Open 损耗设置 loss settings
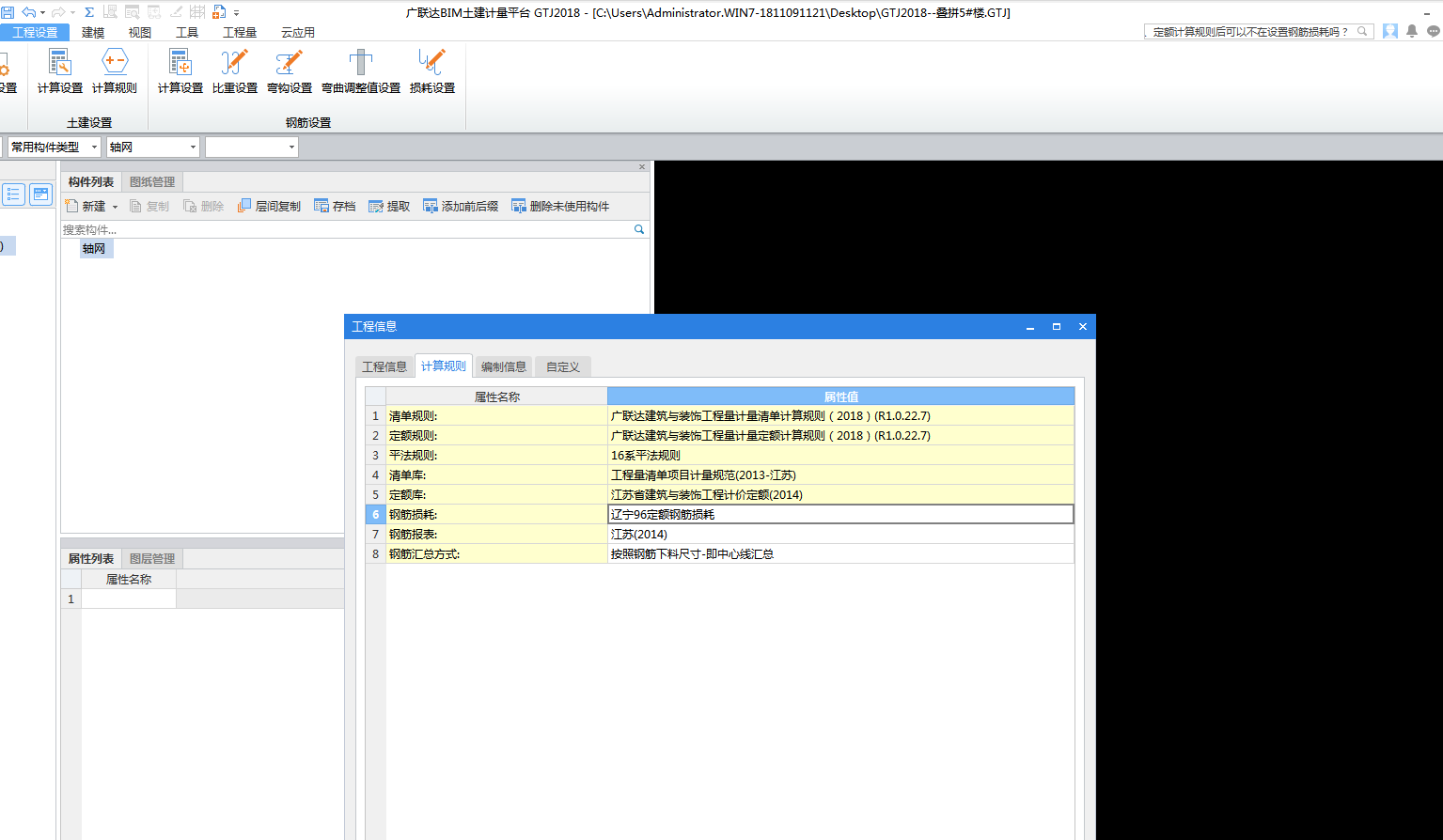This screenshot has height=840, width=1443. [x=432, y=71]
